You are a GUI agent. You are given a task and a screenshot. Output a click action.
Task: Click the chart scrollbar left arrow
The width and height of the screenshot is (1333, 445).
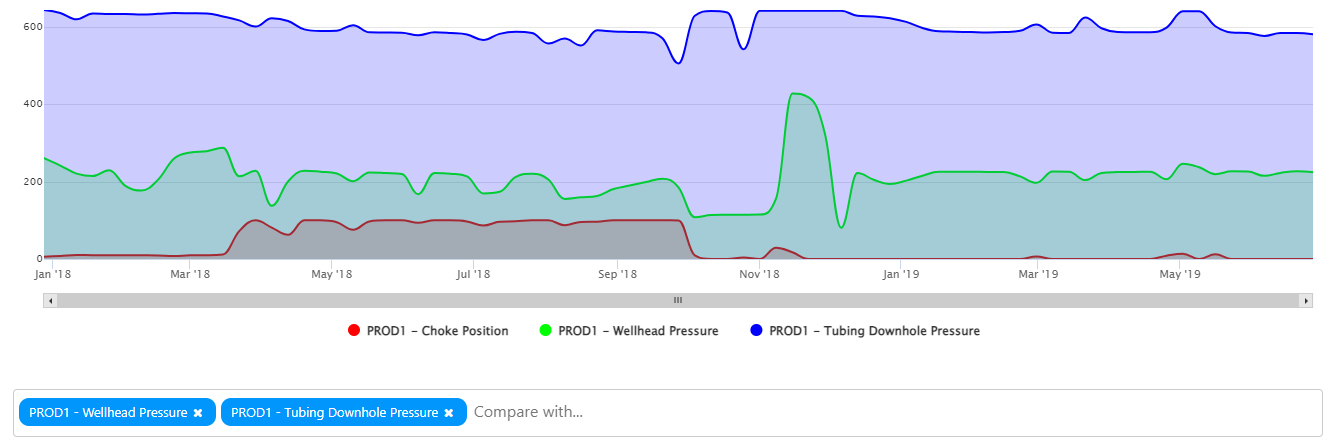coord(51,300)
